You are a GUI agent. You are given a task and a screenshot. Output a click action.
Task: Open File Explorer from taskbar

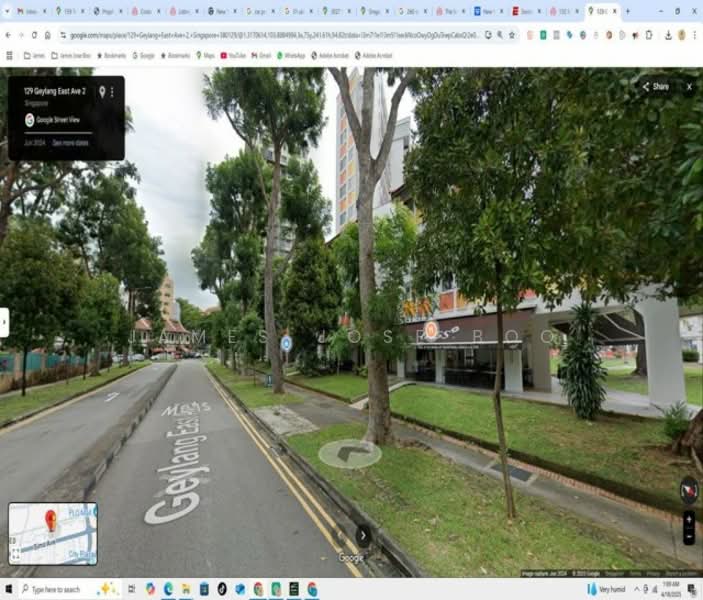coord(186,589)
